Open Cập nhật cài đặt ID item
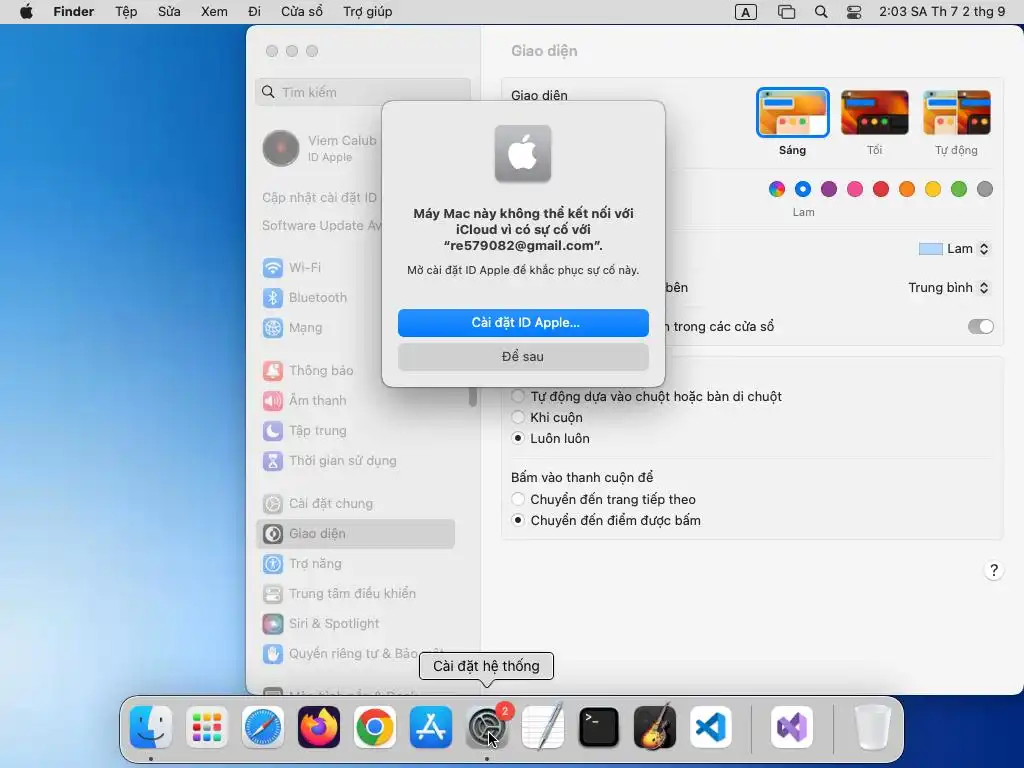The width and height of the screenshot is (1024, 768). coord(320,198)
